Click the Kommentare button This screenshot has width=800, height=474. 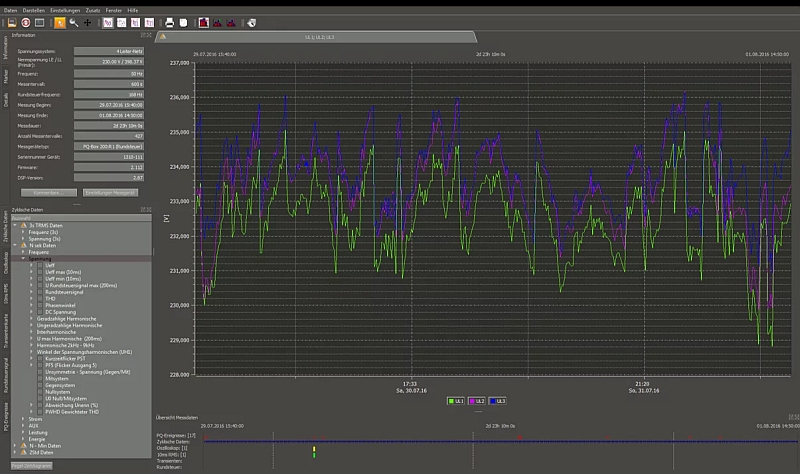pos(49,193)
